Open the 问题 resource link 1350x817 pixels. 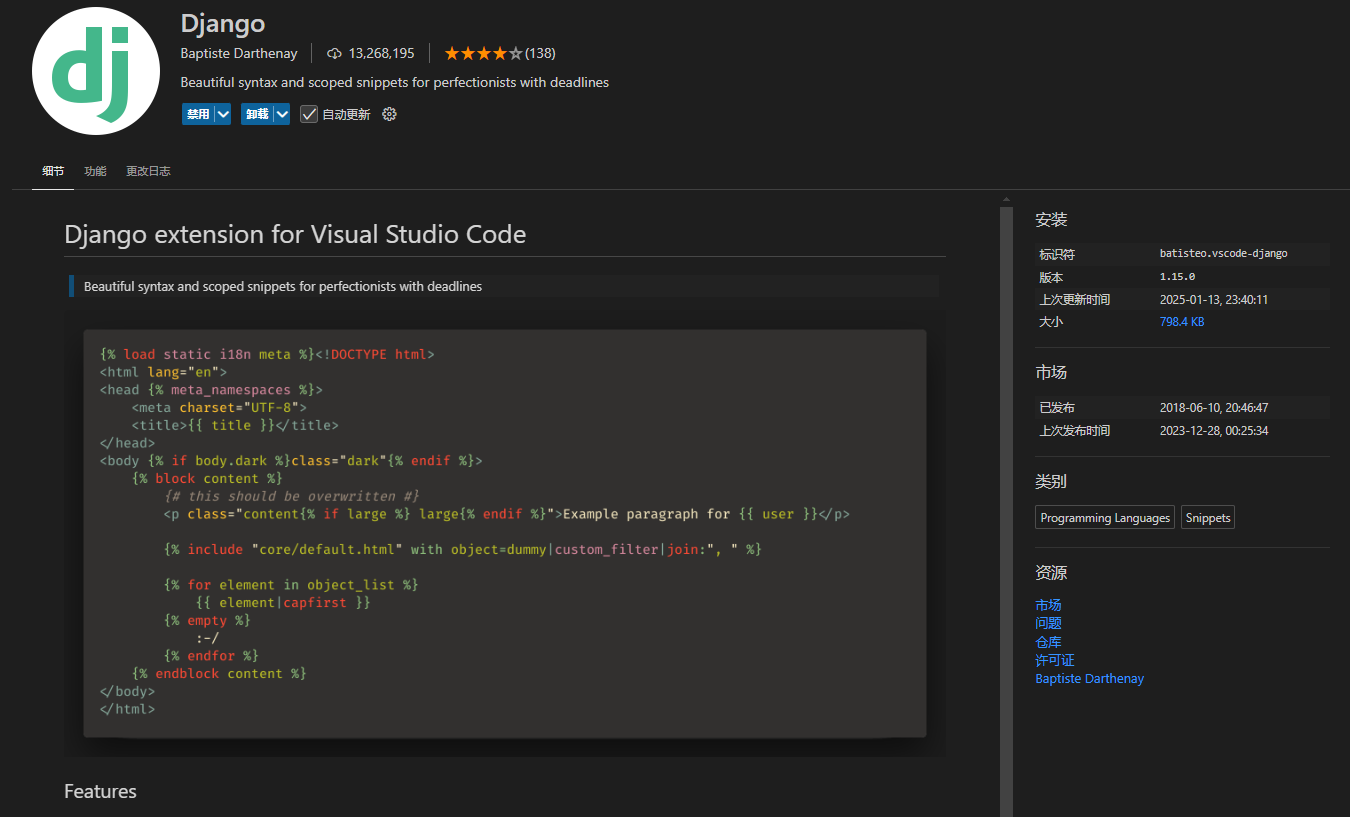pos(1048,623)
